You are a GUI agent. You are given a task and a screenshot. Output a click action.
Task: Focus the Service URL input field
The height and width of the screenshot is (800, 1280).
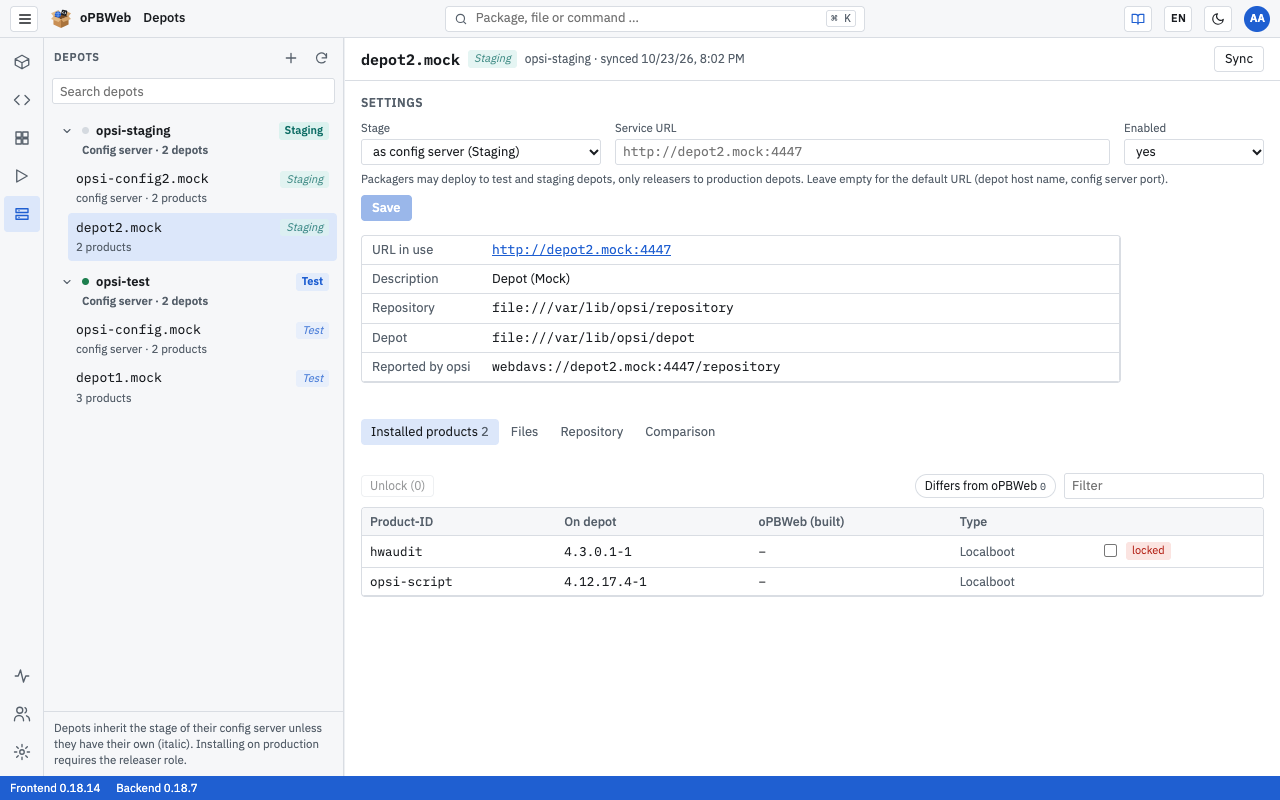tap(862, 152)
